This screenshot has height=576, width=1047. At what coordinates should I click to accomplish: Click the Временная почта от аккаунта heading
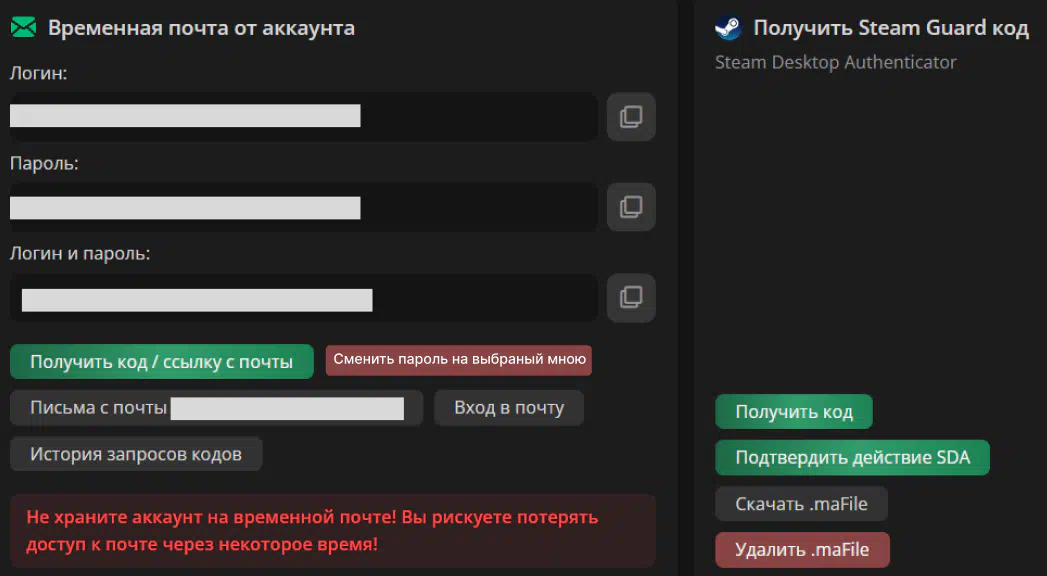201,28
